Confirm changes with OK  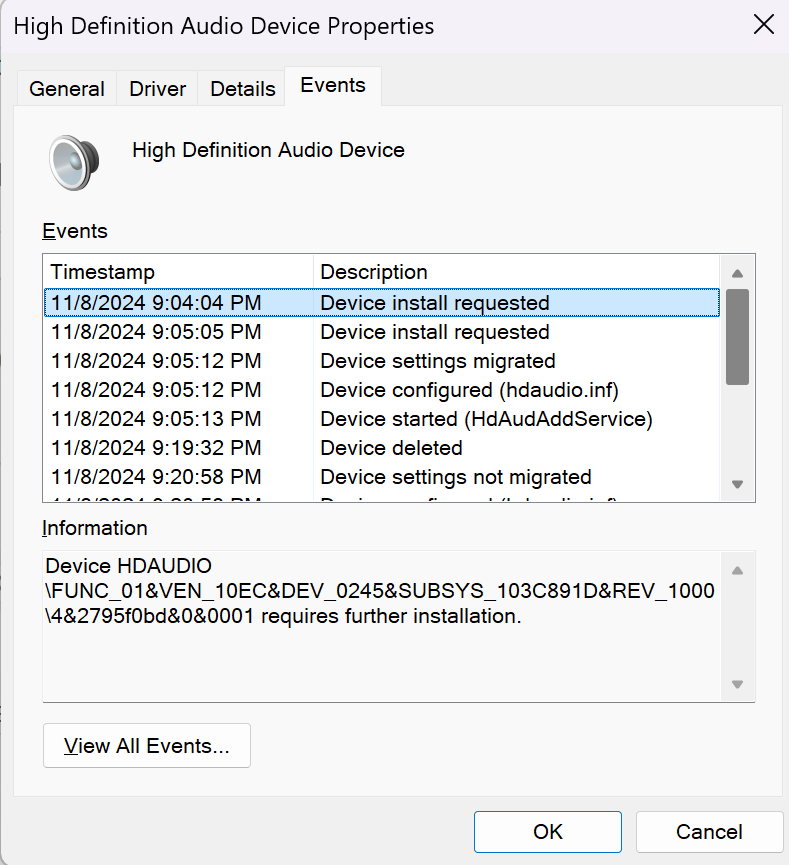(x=547, y=831)
